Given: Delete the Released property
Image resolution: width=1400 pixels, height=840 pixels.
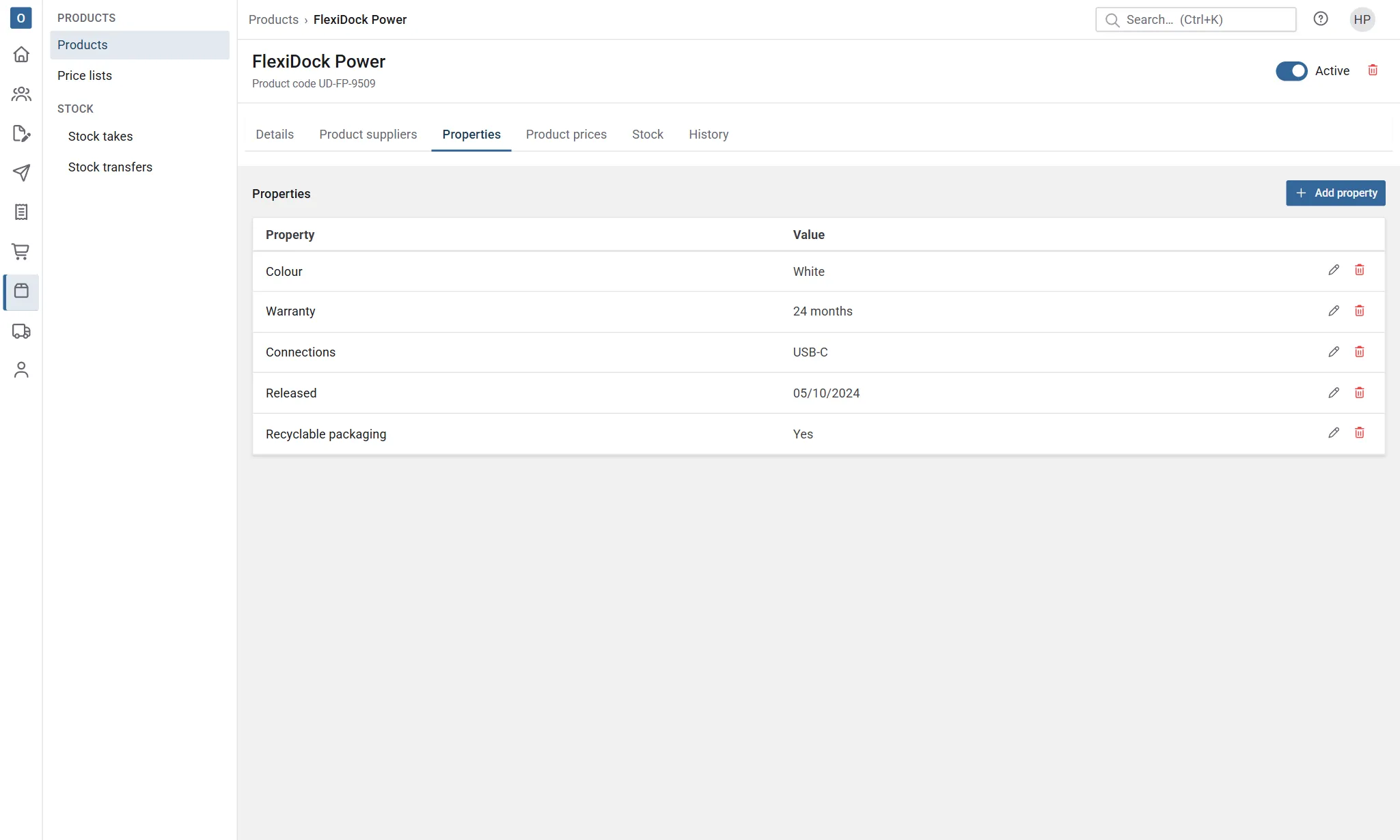Looking at the screenshot, I should pyautogui.click(x=1360, y=393).
